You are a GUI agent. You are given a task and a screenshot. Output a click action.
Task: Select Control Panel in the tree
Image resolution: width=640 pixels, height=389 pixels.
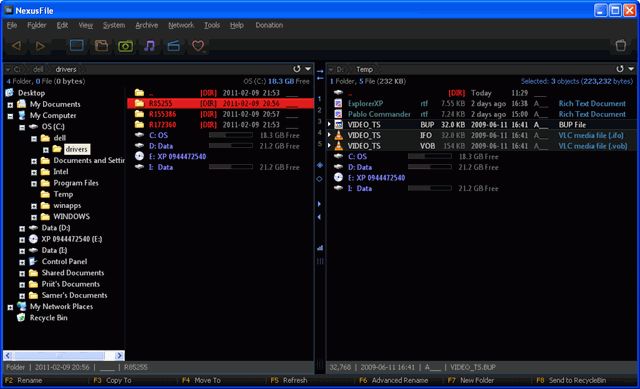pyautogui.click(x=64, y=262)
